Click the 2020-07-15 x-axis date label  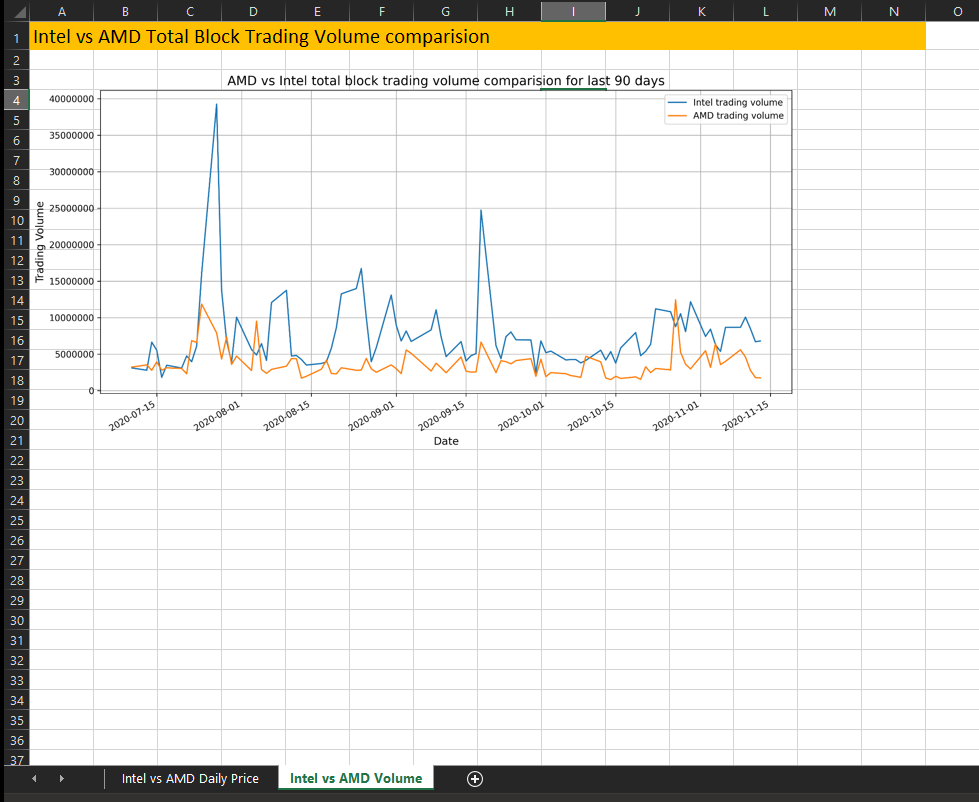(132, 416)
